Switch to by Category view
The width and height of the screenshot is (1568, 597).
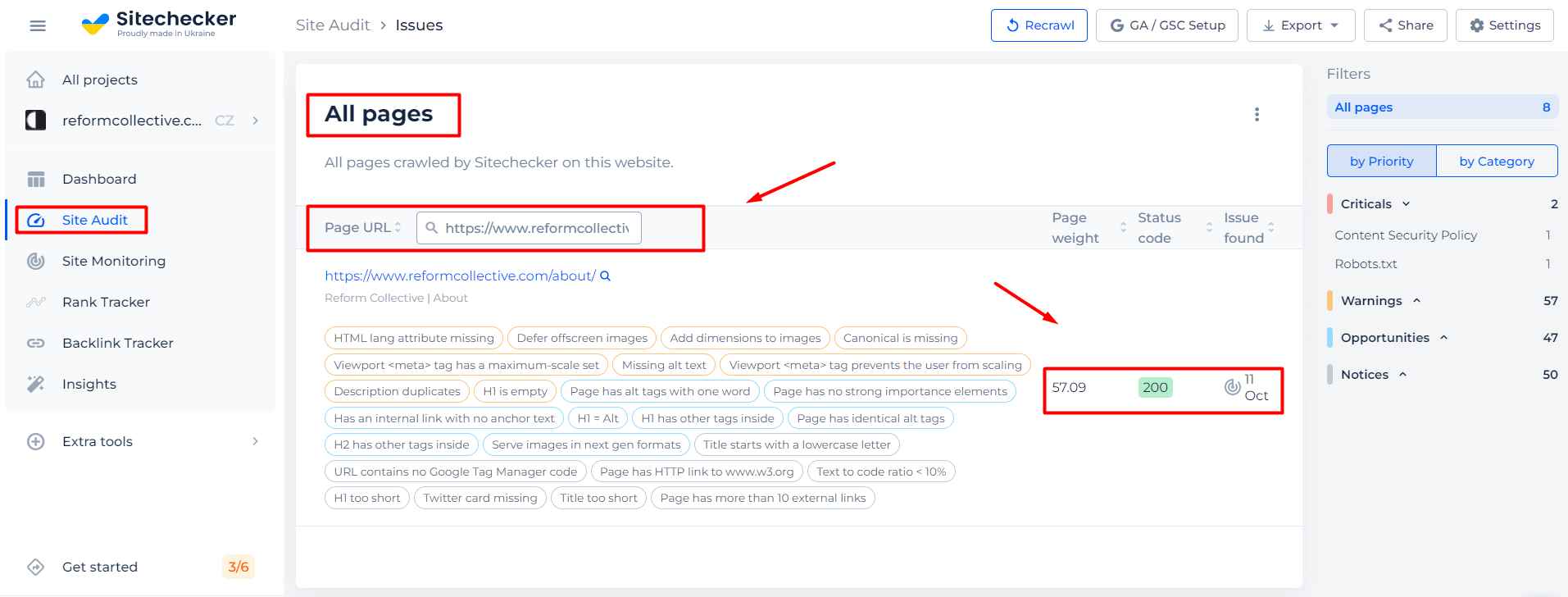pos(1497,161)
